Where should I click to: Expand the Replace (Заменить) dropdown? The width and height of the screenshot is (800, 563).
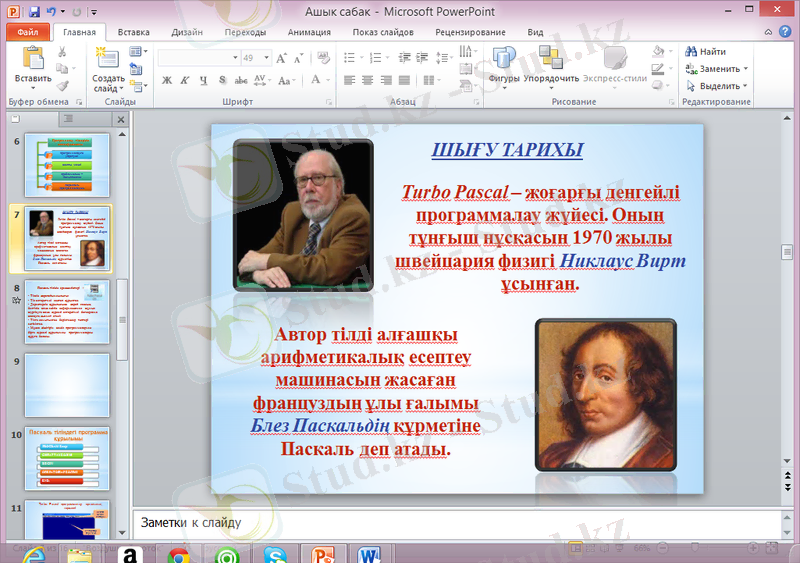coord(746,69)
